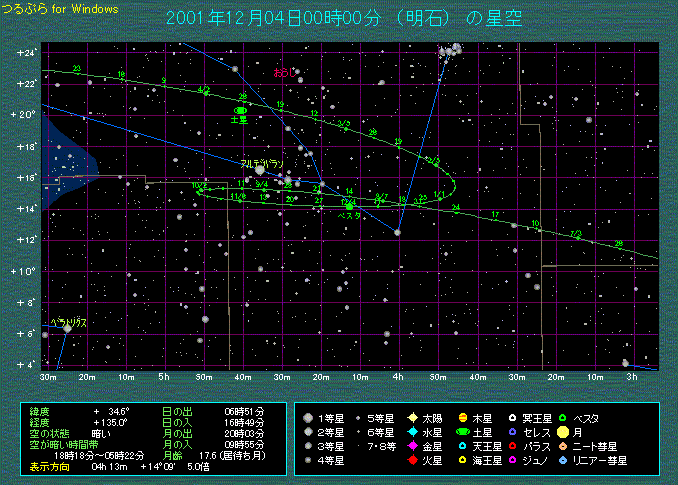Click the 11/8 date label on path
678x485 pixels.
(238, 196)
